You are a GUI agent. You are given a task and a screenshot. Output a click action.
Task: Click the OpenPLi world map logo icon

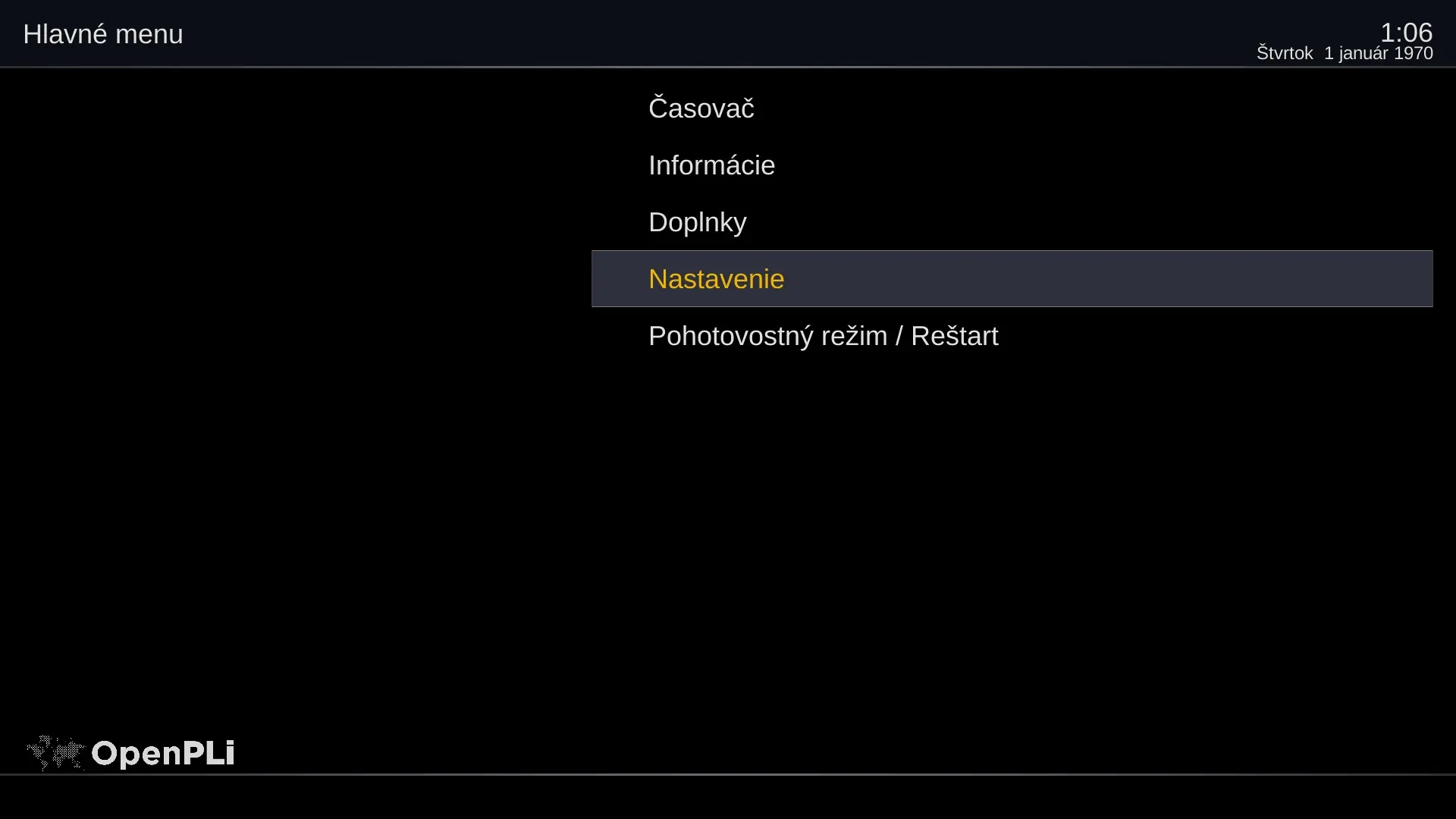point(55,753)
